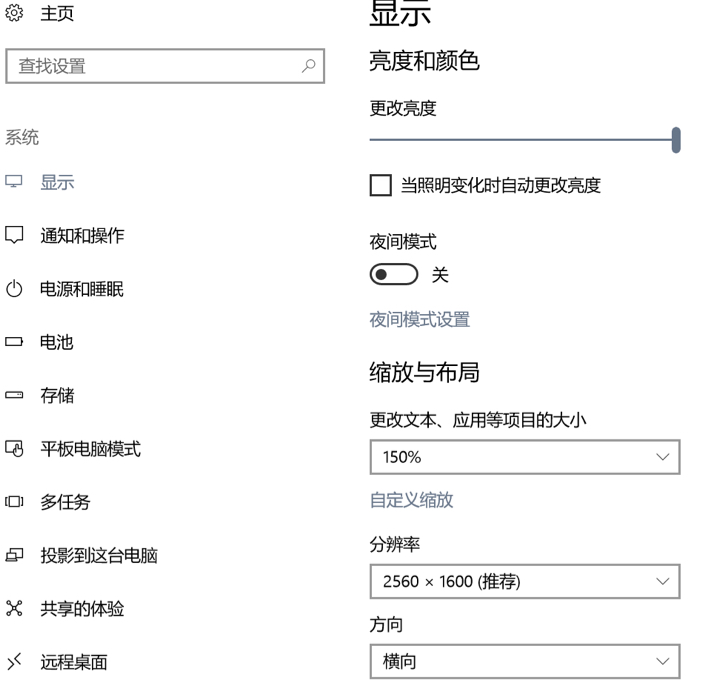Click the Tablet mode icon

coord(14,449)
